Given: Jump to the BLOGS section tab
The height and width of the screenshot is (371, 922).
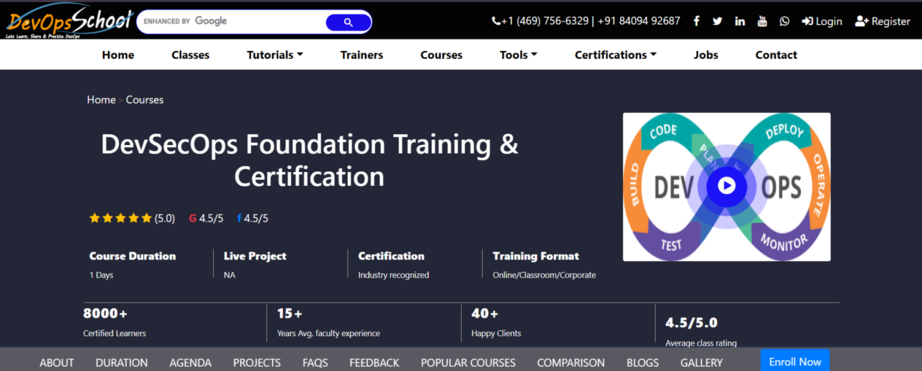Looking at the screenshot, I should click(643, 363).
